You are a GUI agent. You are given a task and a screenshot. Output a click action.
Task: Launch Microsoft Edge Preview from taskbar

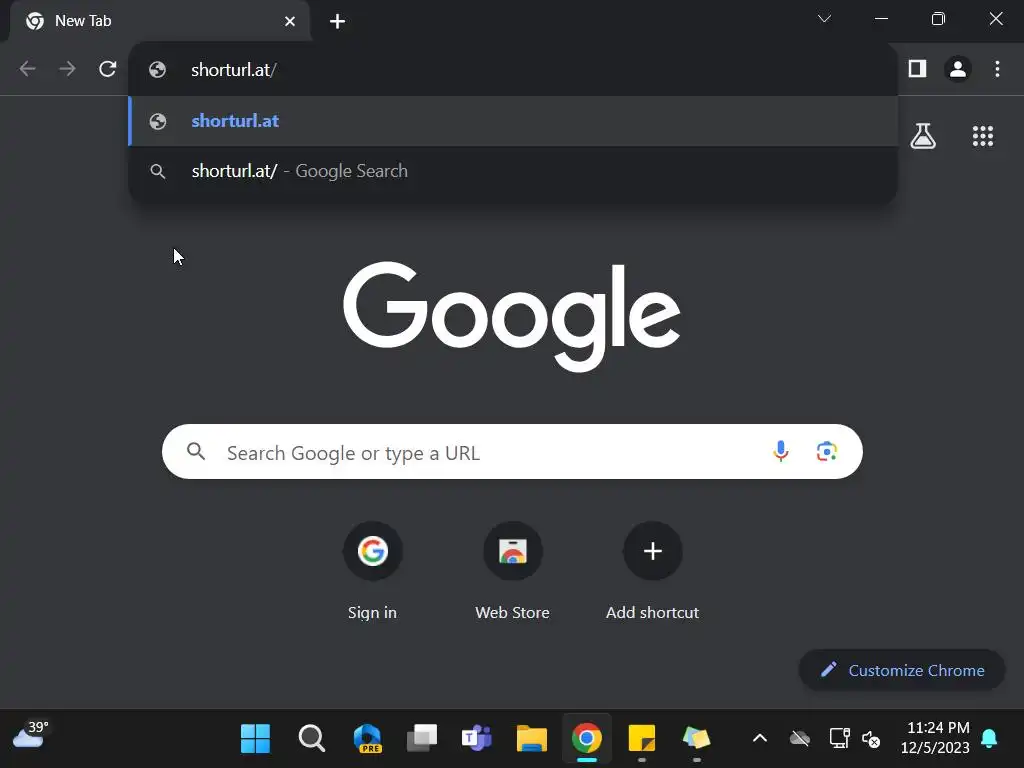(x=368, y=739)
